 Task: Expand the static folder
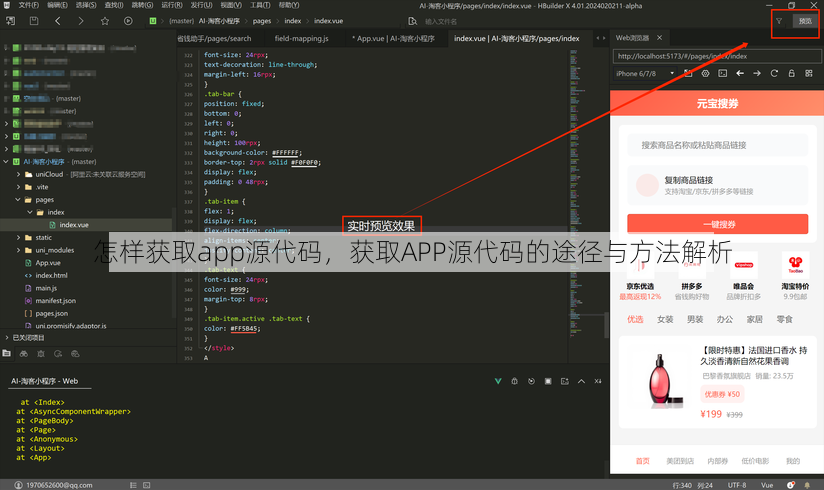click(x=18, y=238)
